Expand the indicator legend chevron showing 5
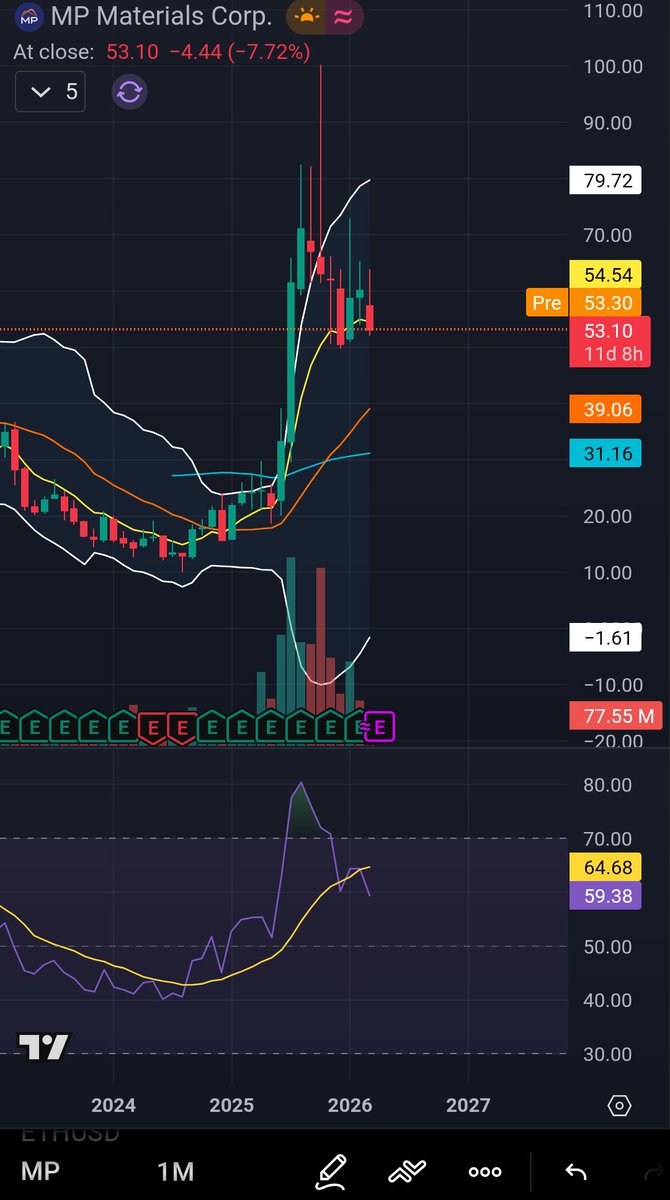The width and height of the screenshot is (670, 1200). tap(50, 92)
